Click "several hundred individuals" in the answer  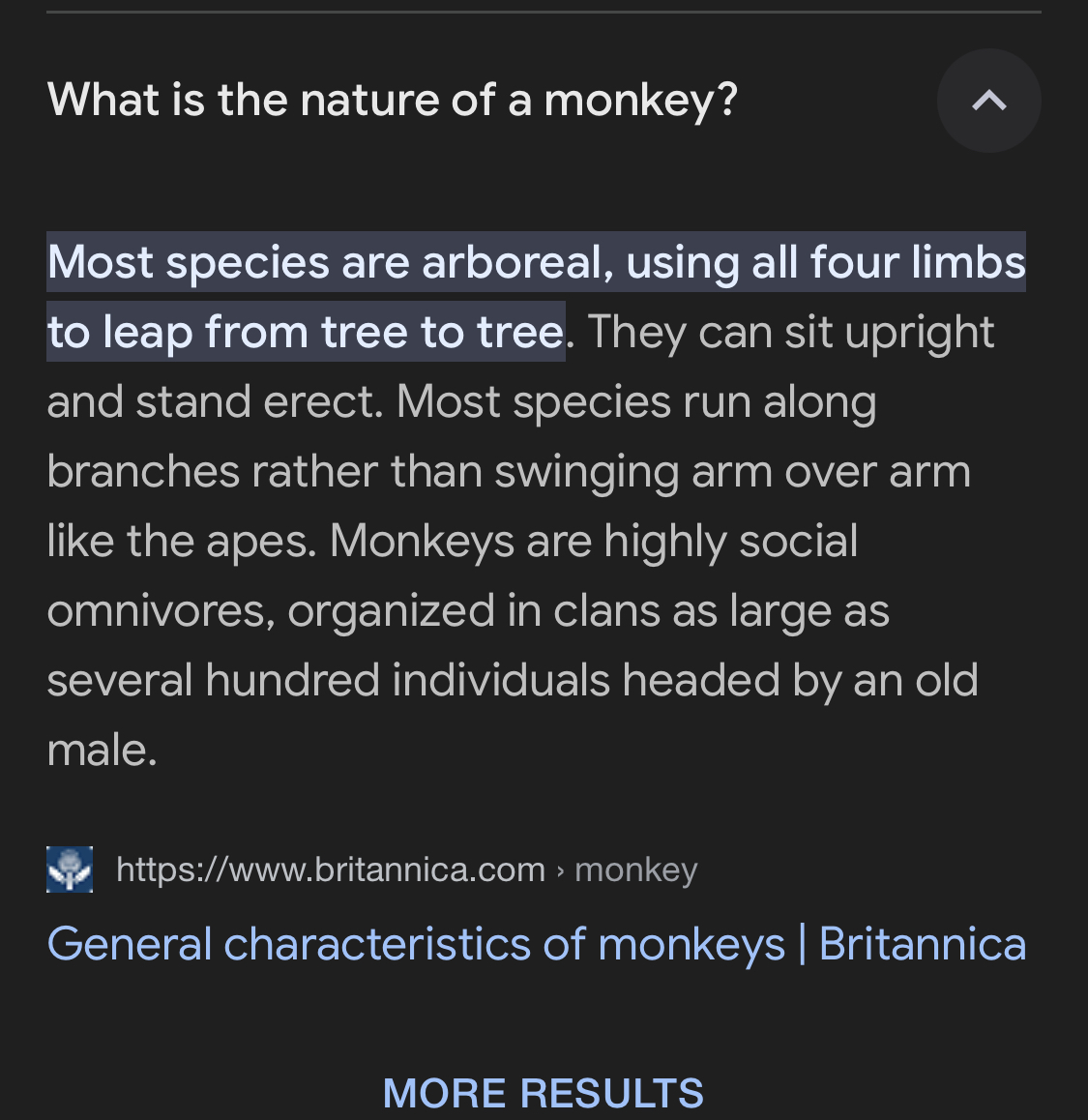(328, 681)
